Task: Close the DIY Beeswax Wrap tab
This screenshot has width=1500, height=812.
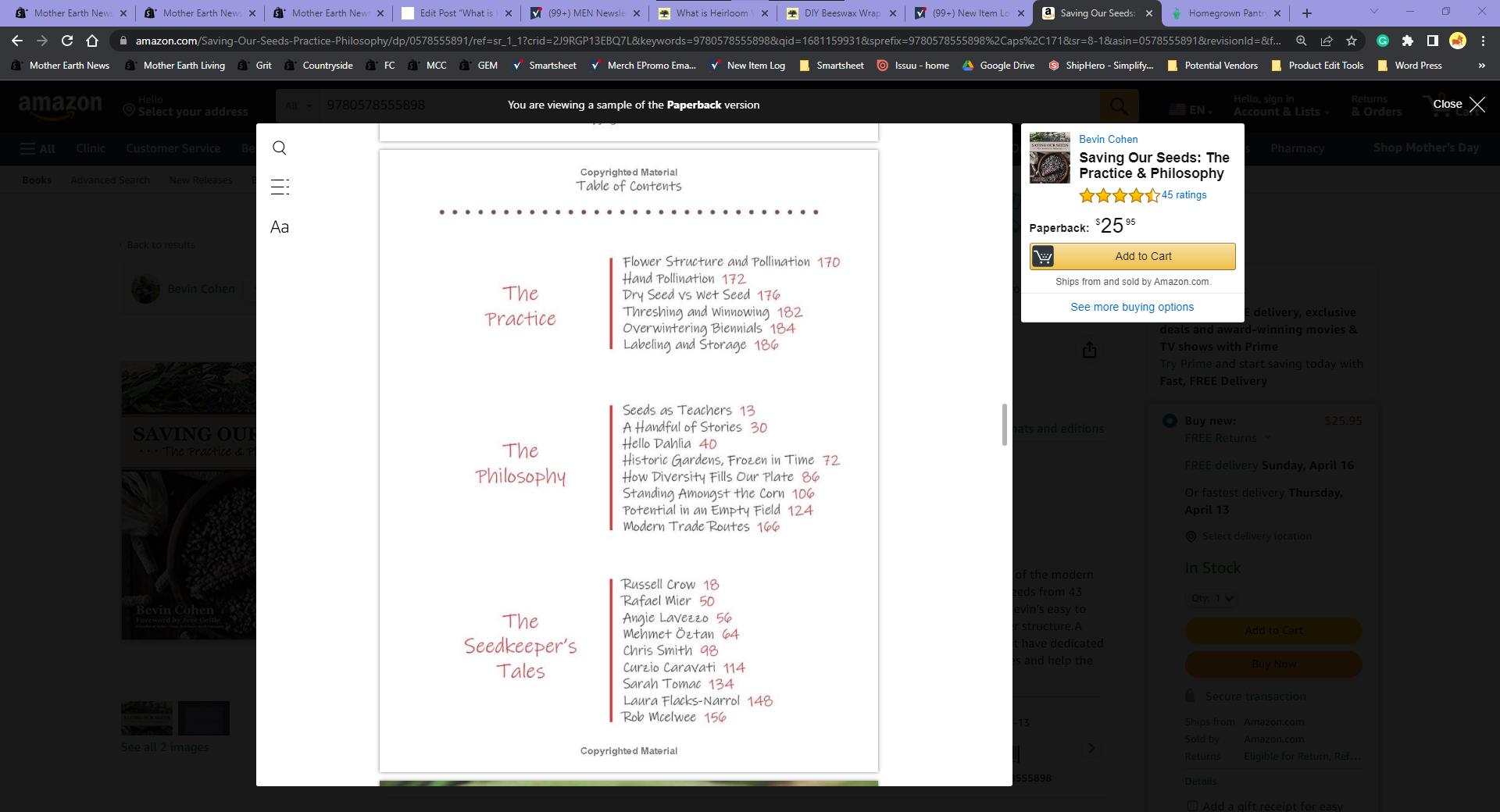Action: (x=892, y=13)
